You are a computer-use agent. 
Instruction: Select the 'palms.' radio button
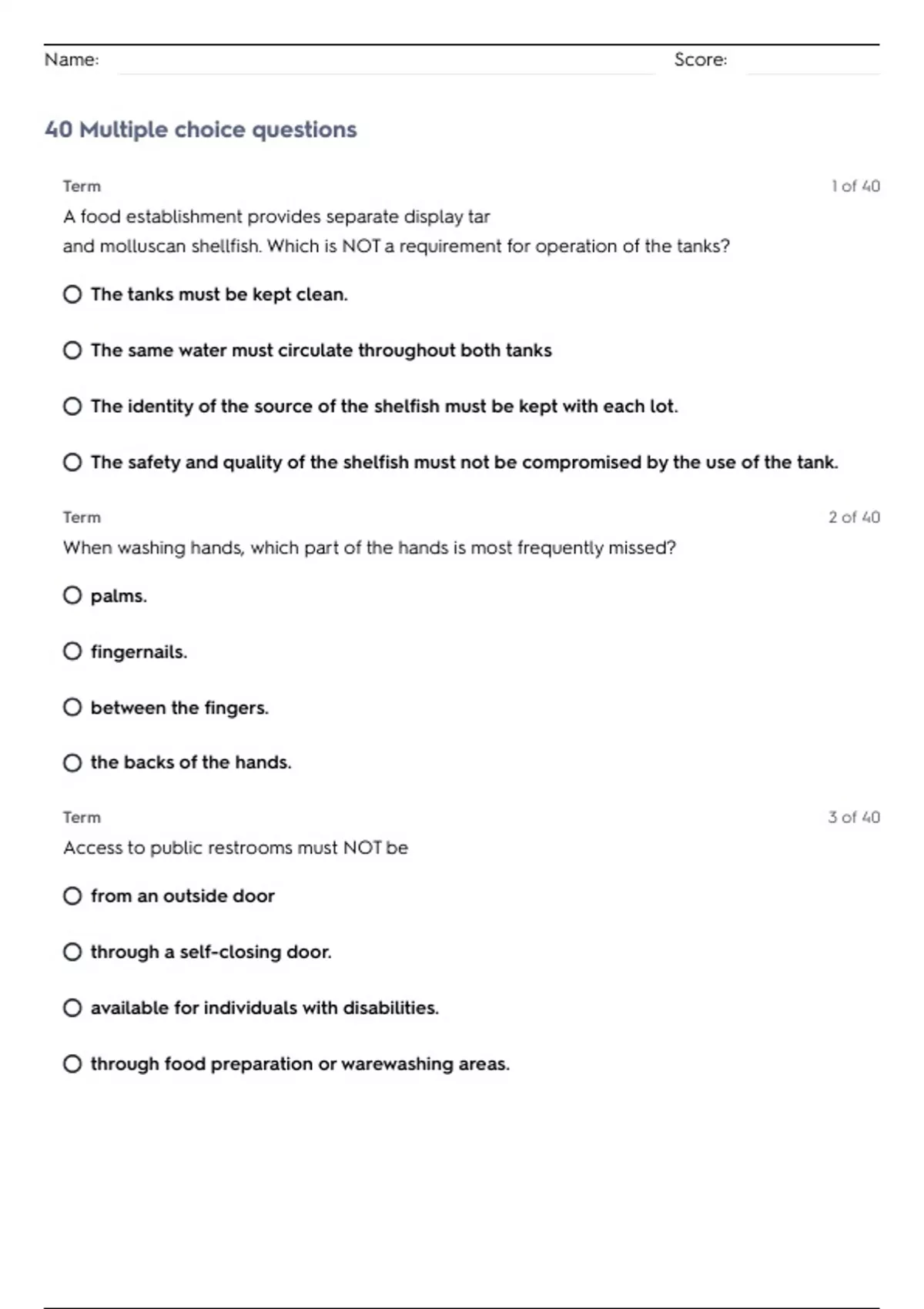(72, 595)
